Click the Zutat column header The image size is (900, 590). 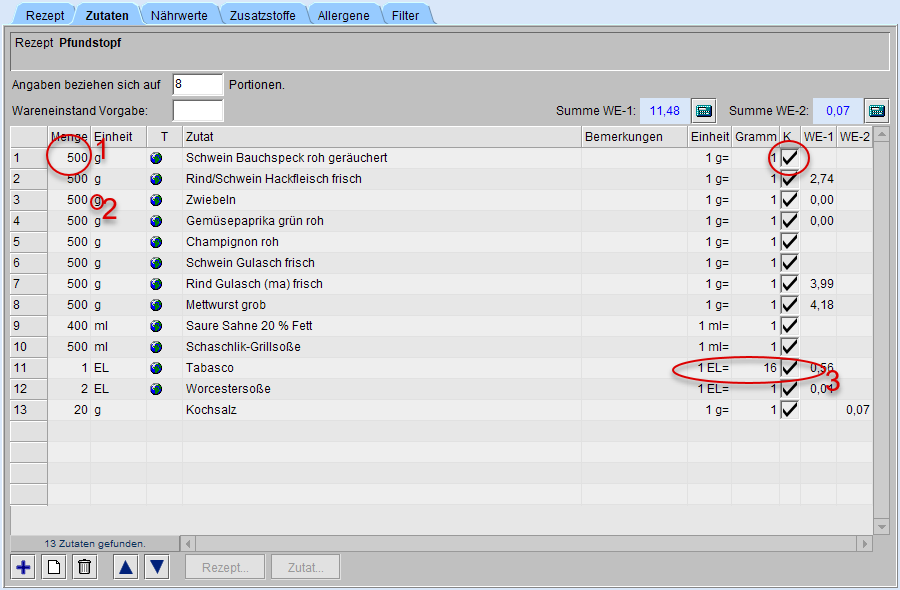tap(382, 137)
